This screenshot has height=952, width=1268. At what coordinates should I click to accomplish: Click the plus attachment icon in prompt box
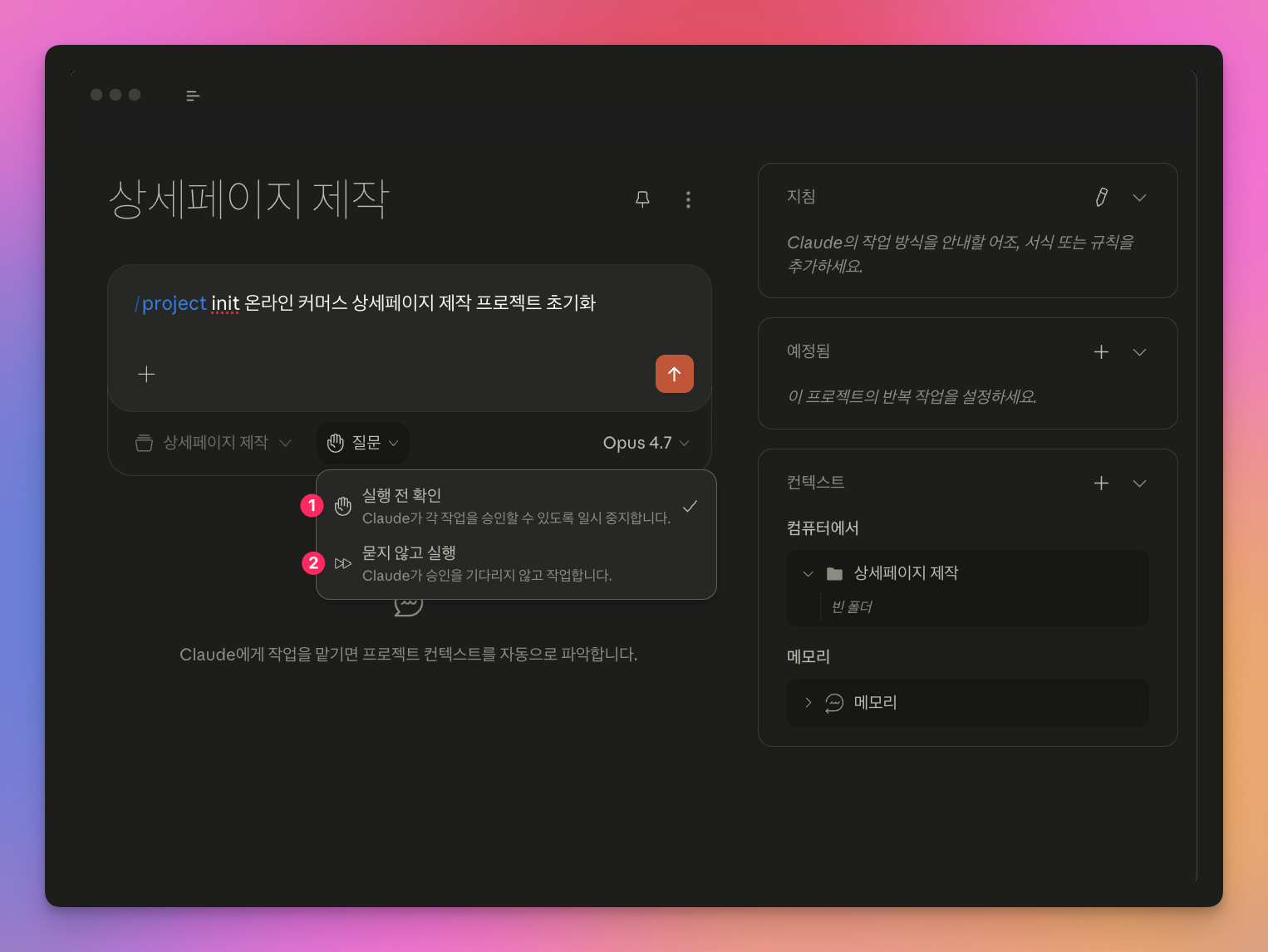click(146, 374)
